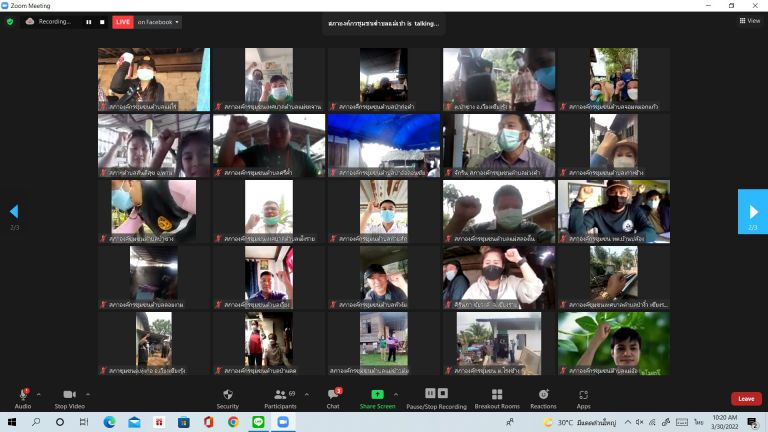Open LINE app from taskbar
Screen dimensions: 768x432
click(258, 422)
